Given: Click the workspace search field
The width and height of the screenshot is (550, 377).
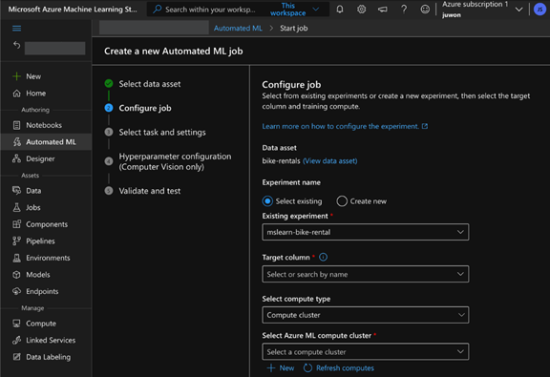Looking at the screenshot, I should click(x=210, y=9).
